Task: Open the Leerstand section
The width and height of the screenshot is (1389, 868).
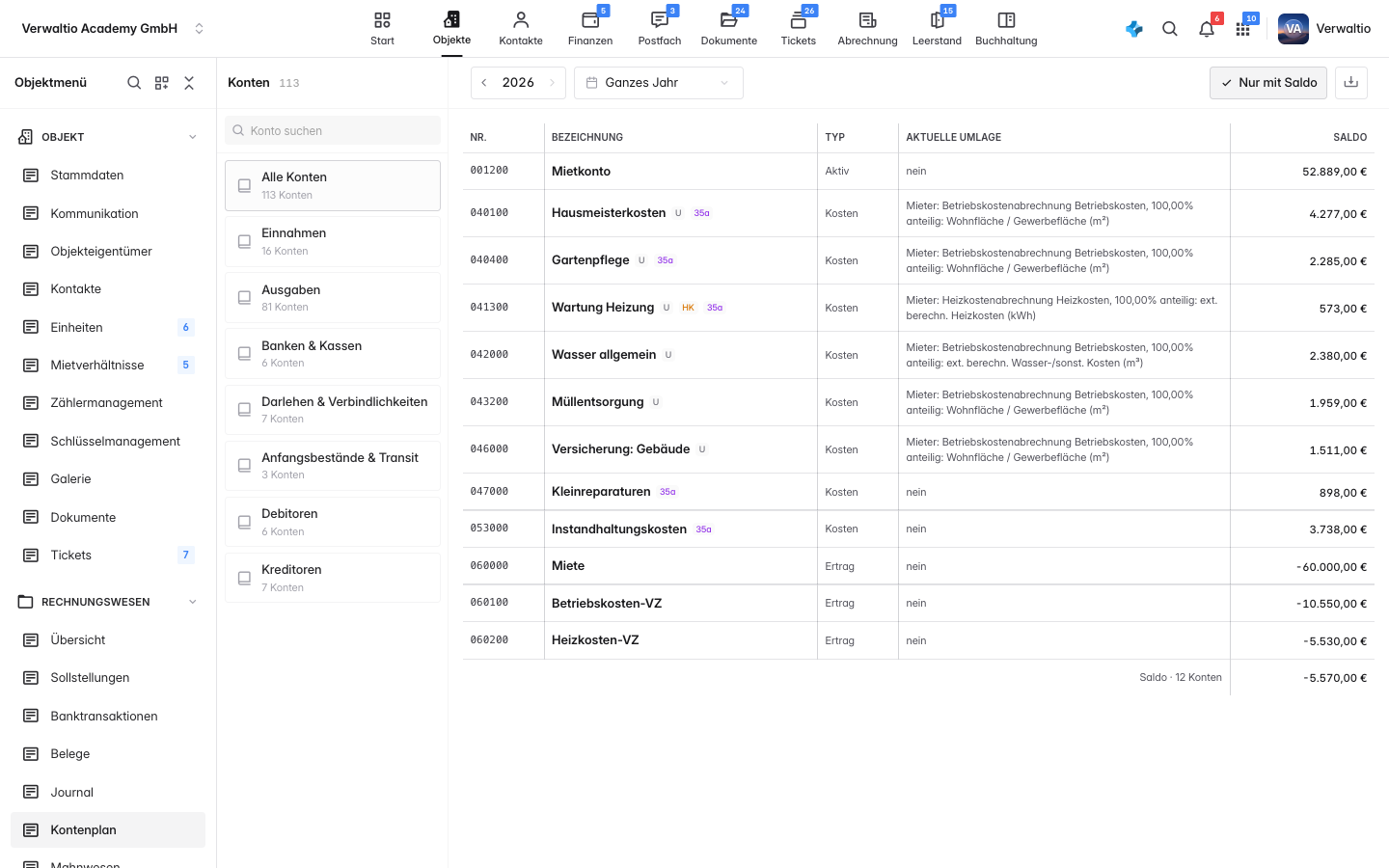Action: point(938,29)
